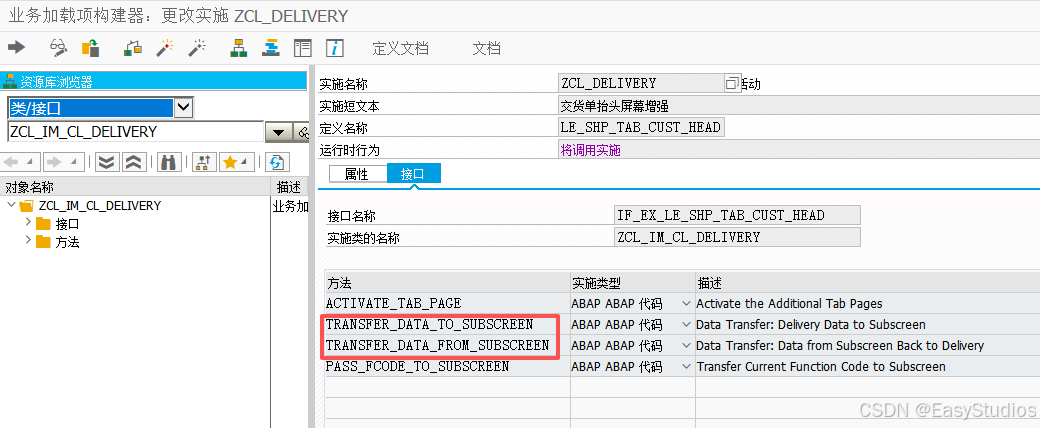The width and height of the screenshot is (1040, 428).
Task: Click the 对象名称 column header
Action: pyautogui.click(x=135, y=186)
